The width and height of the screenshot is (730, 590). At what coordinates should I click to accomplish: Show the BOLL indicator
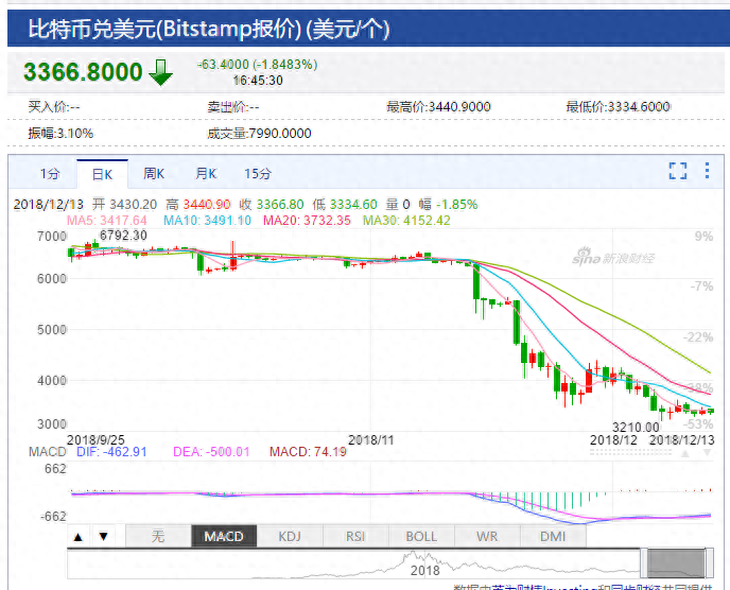pos(421,536)
